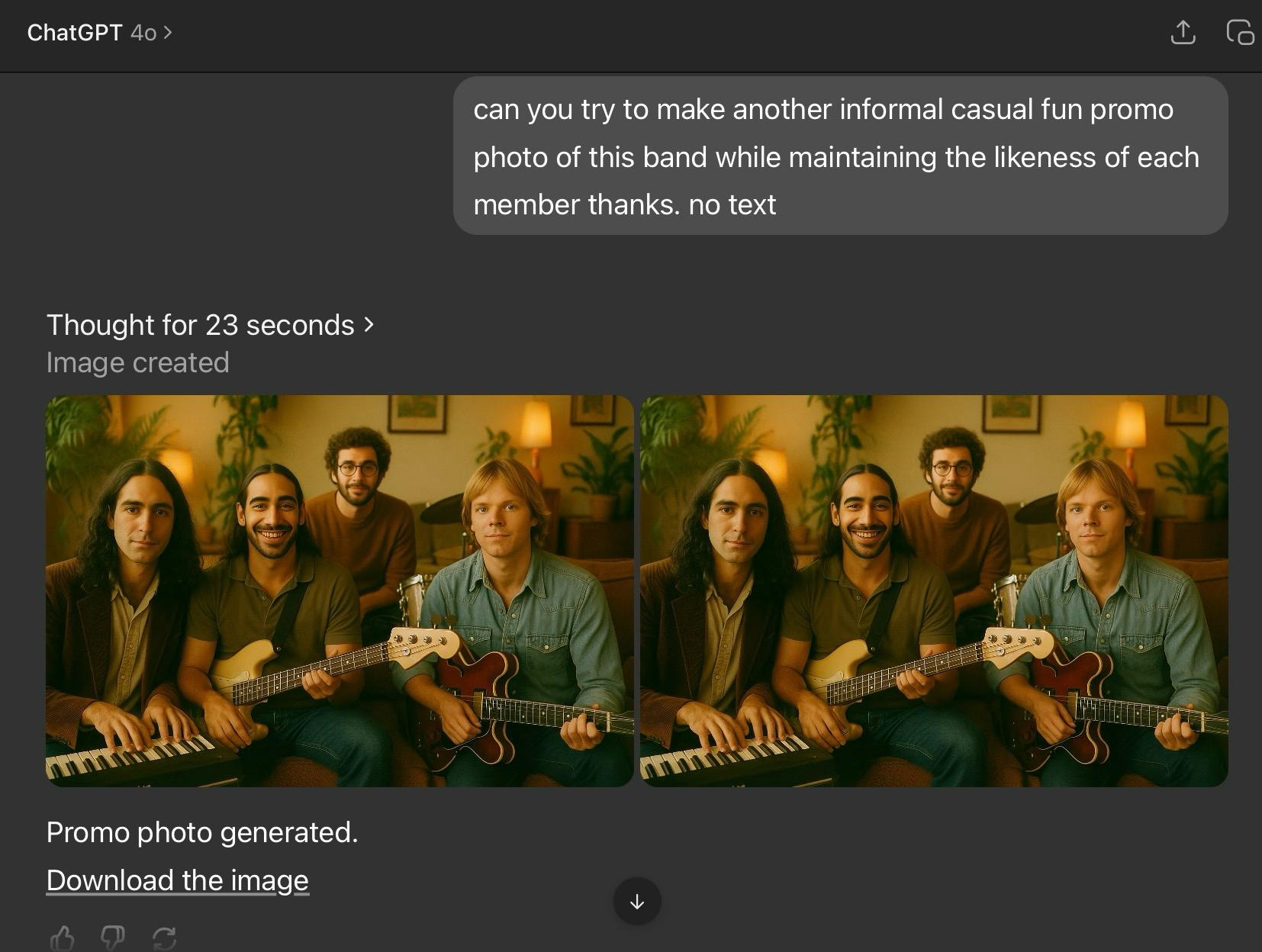The height and width of the screenshot is (952, 1262).
Task: Expand the Thought for 23 seconds details
Action: [210, 325]
